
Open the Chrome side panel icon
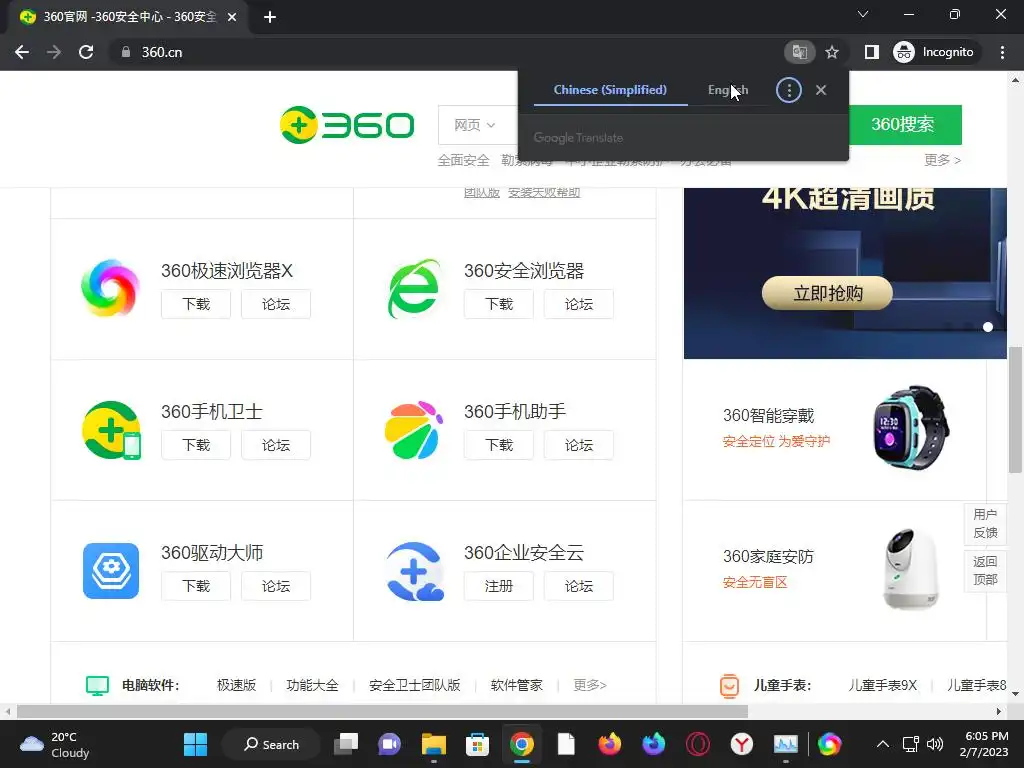tap(871, 52)
